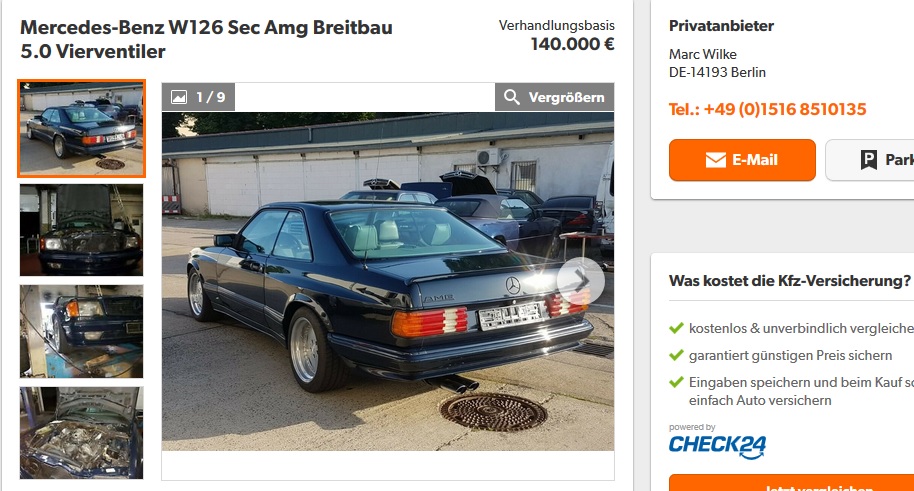Click the parking bookmark icon
Screen dimensions: 914x491
coord(869,160)
